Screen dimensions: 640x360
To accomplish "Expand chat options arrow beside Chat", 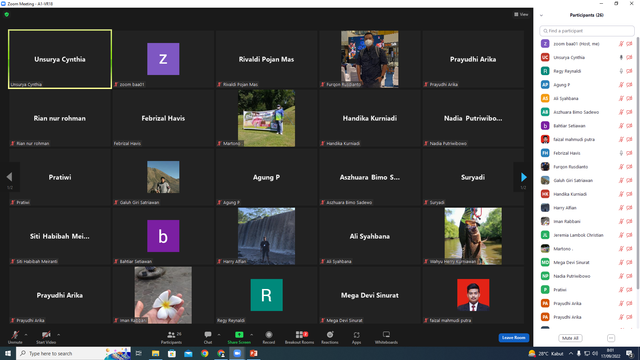I will coord(219,335).
